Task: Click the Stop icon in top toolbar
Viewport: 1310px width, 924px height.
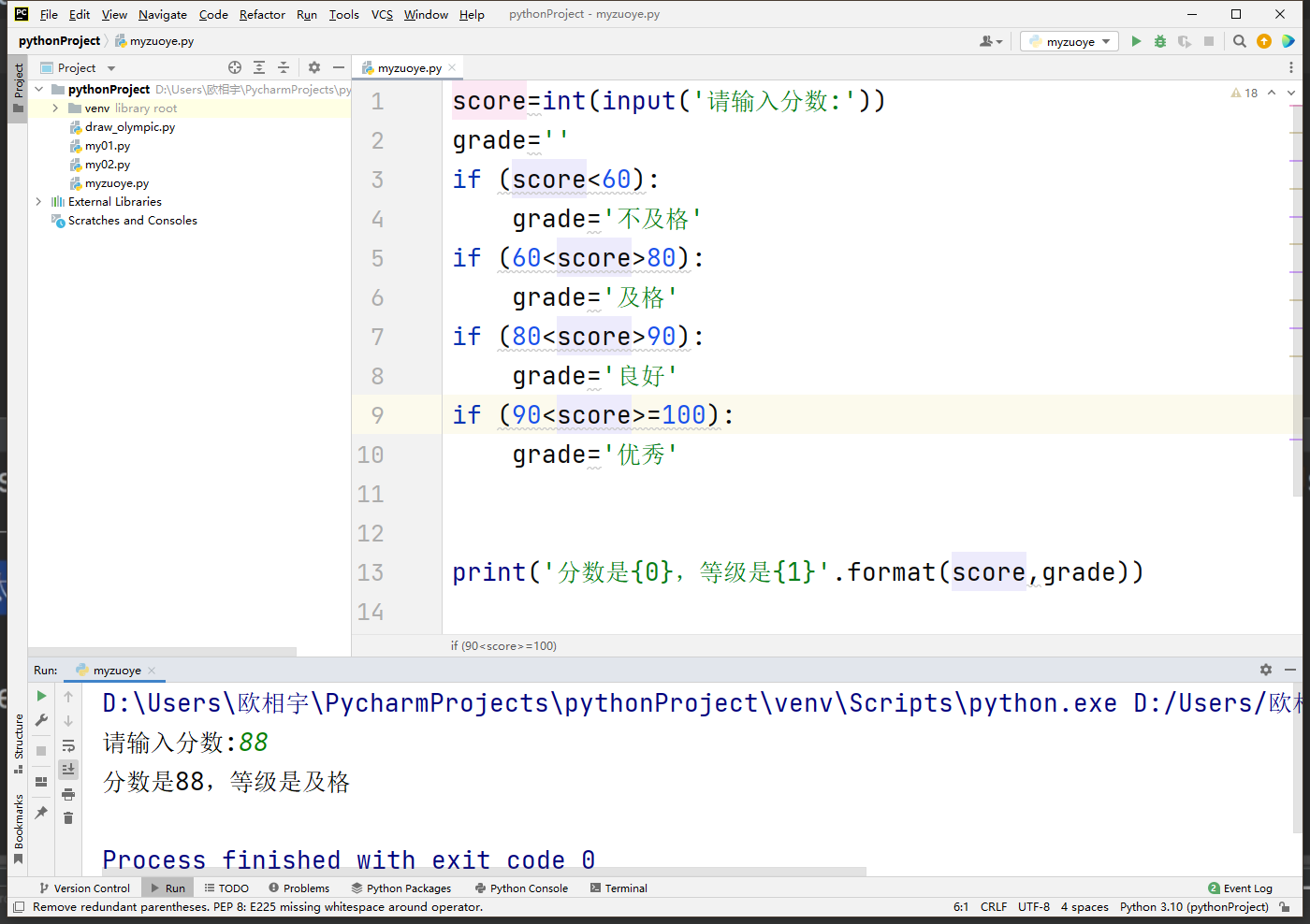Action: 1209,41
